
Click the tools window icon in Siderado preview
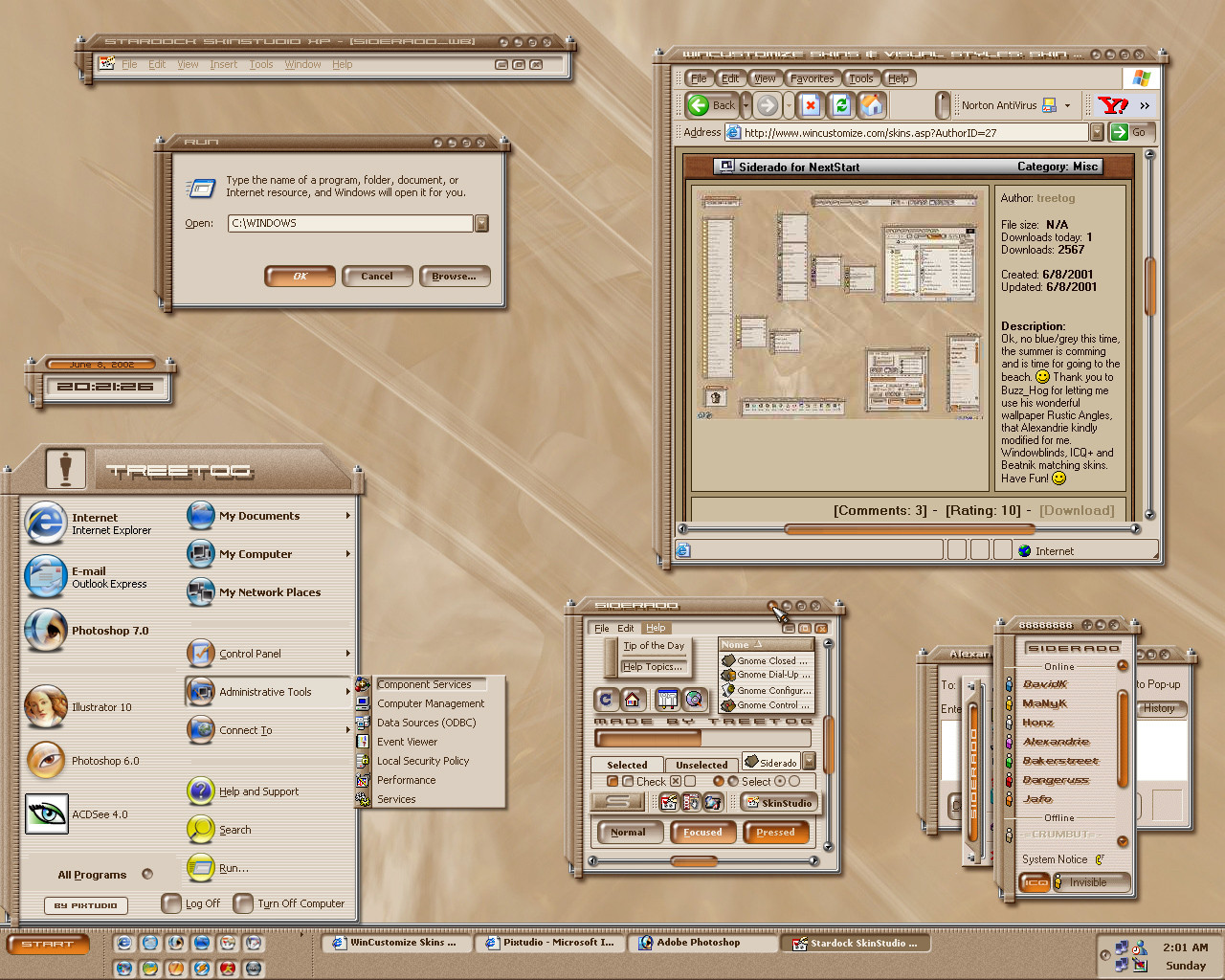[668, 700]
